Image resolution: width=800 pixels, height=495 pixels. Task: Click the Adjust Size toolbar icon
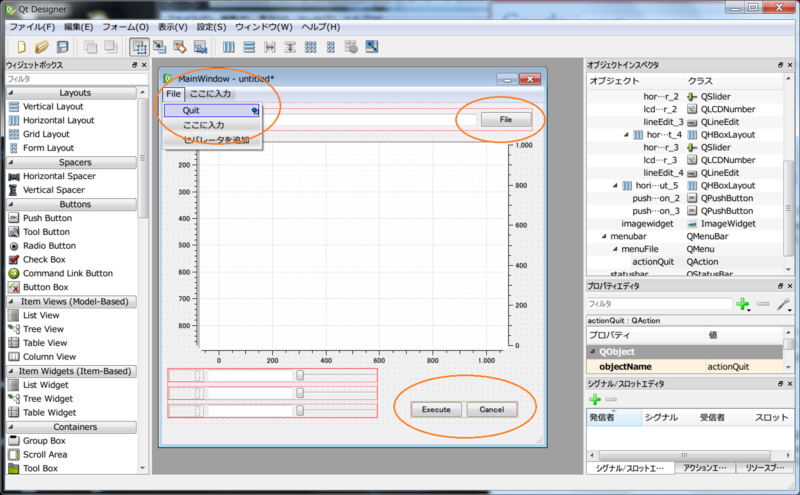click(371, 47)
